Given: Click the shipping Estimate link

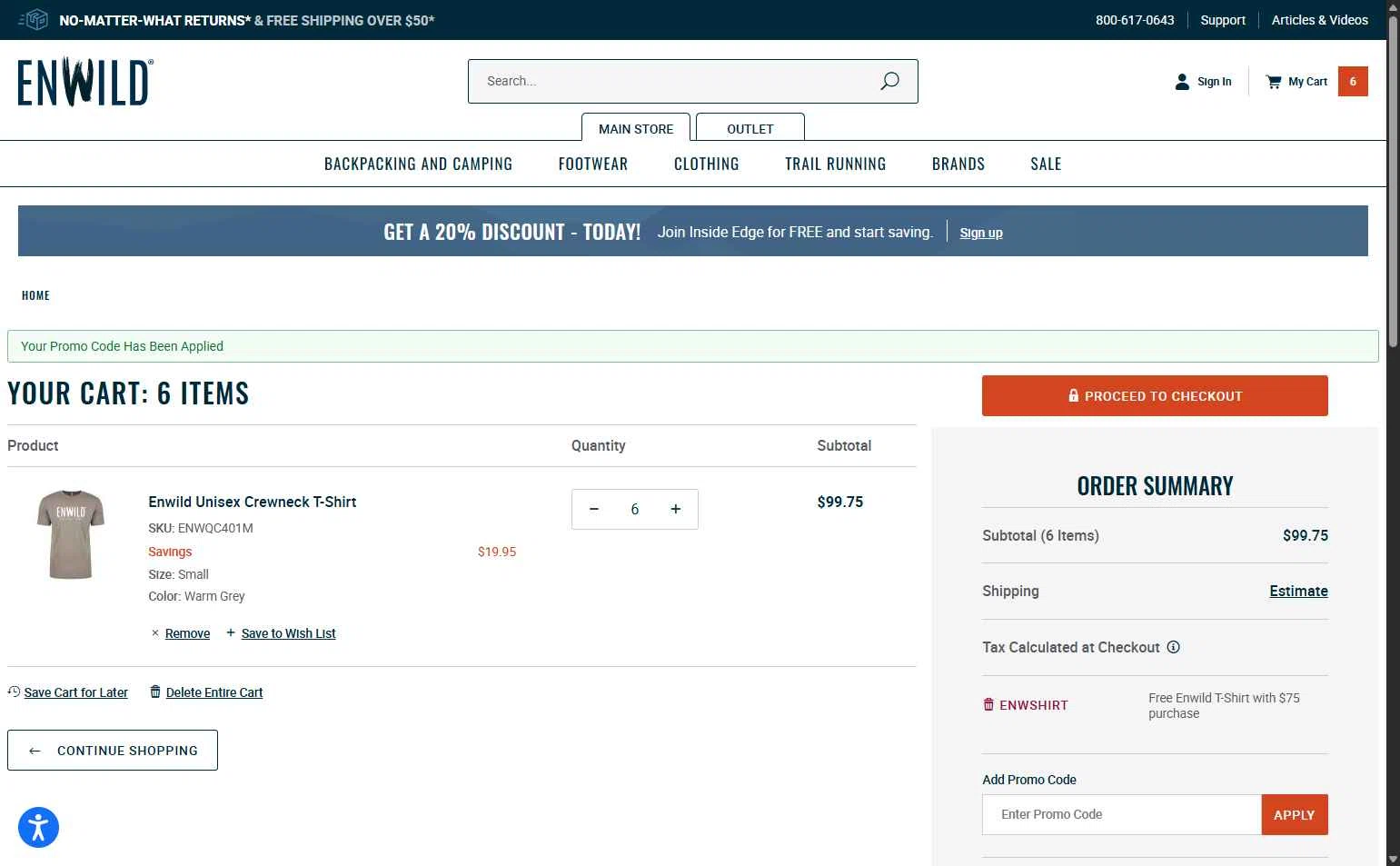Looking at the screenshot, I should [1298, 591].
